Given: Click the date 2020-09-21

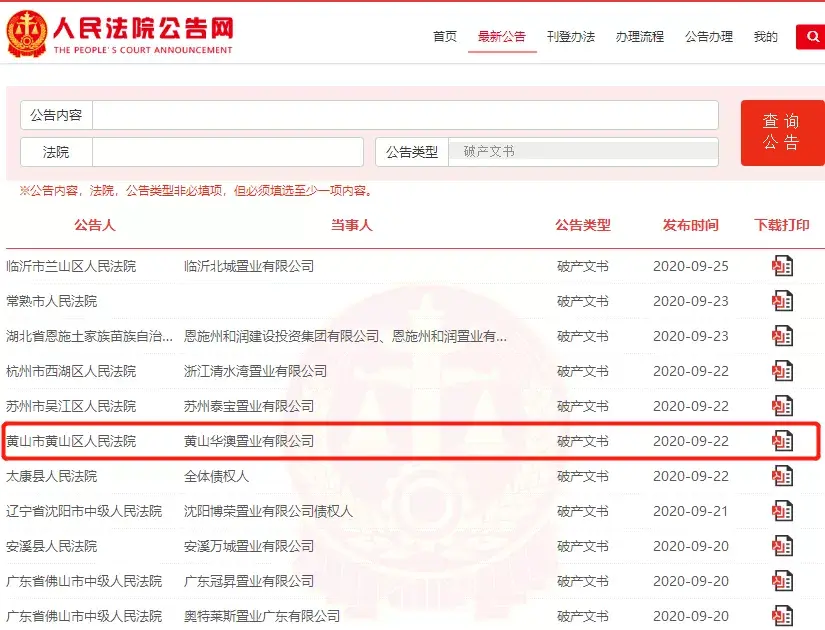Looking at the screenshot, I should pos(691,511).
